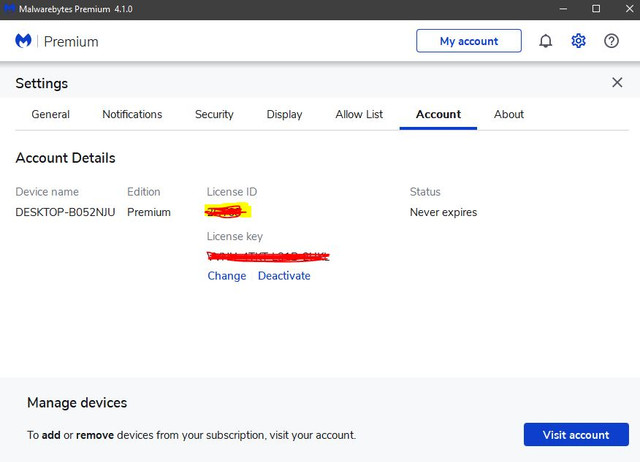Close the Settings panel with X

click(617, 82)
